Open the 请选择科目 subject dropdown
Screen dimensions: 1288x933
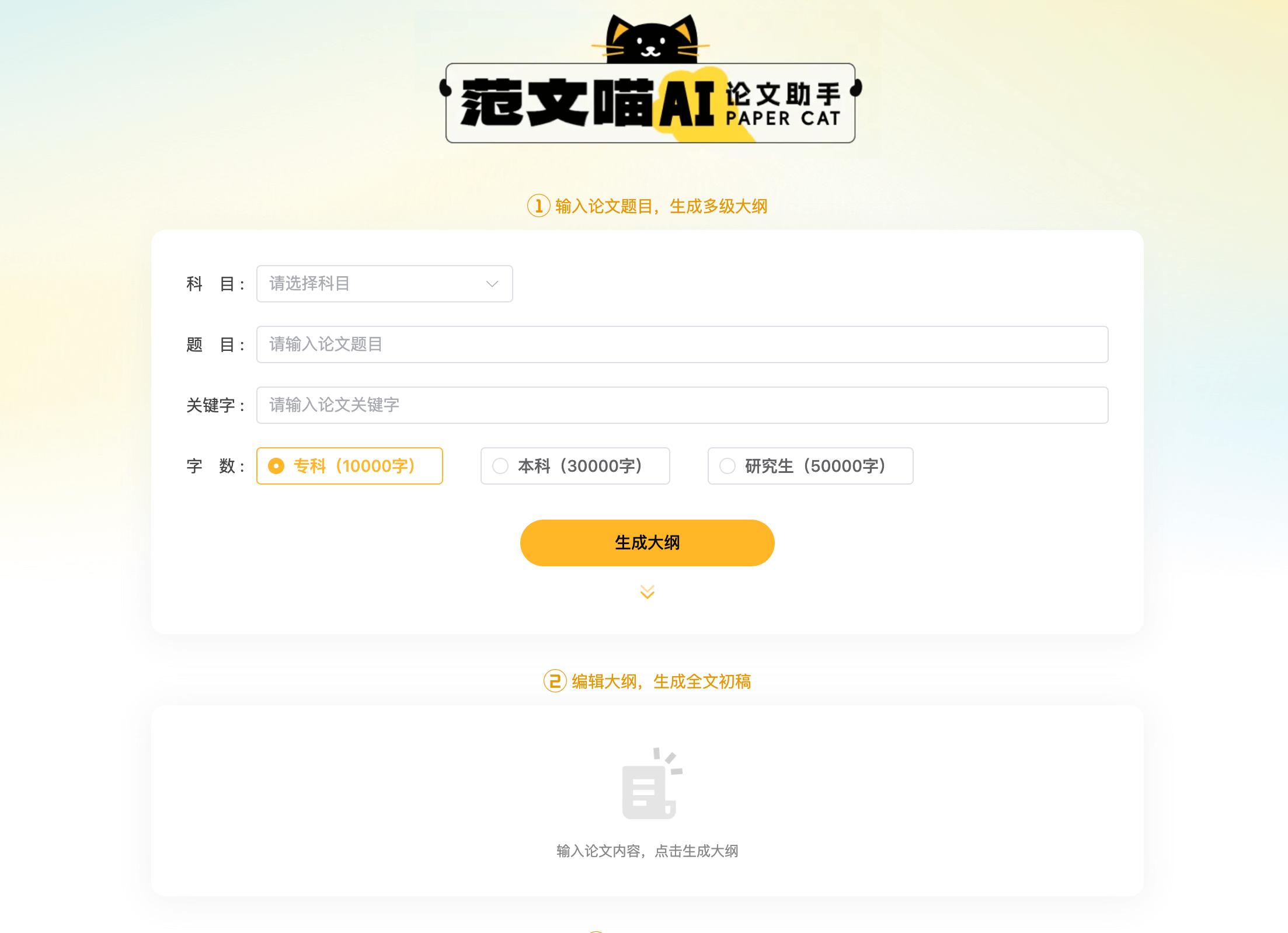point(385,284)
